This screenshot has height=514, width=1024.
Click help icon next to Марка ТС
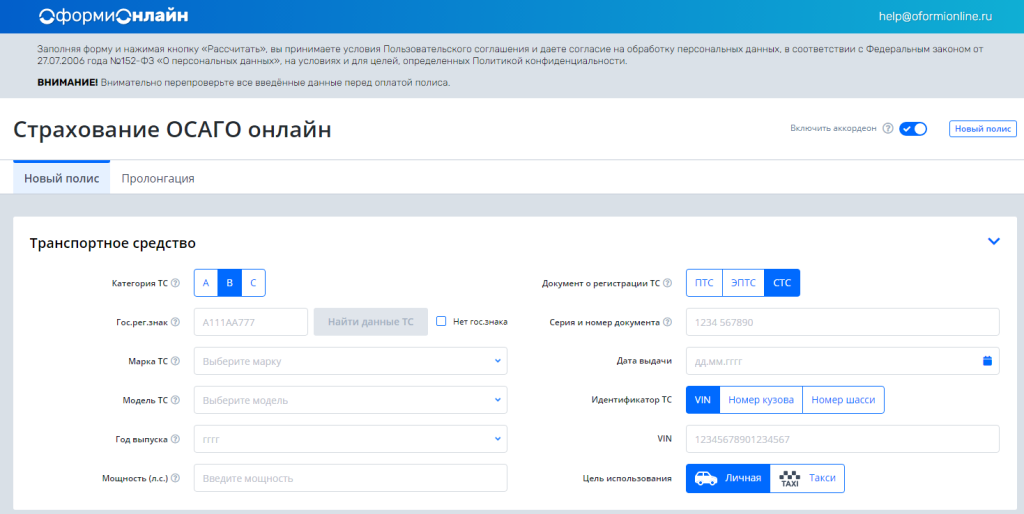pos(175,361)
